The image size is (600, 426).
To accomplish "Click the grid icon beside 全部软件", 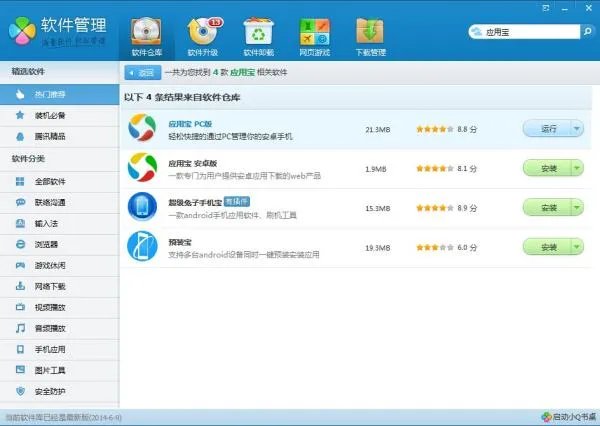I will point(20,181).
